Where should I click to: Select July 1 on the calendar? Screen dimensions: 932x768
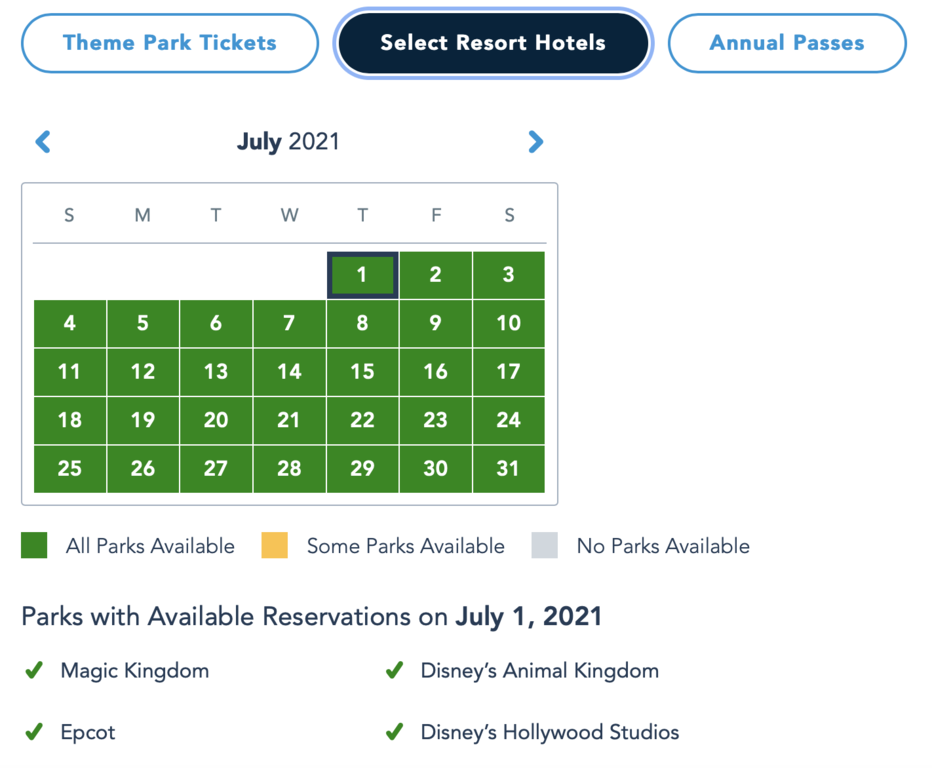pos(362,275)
